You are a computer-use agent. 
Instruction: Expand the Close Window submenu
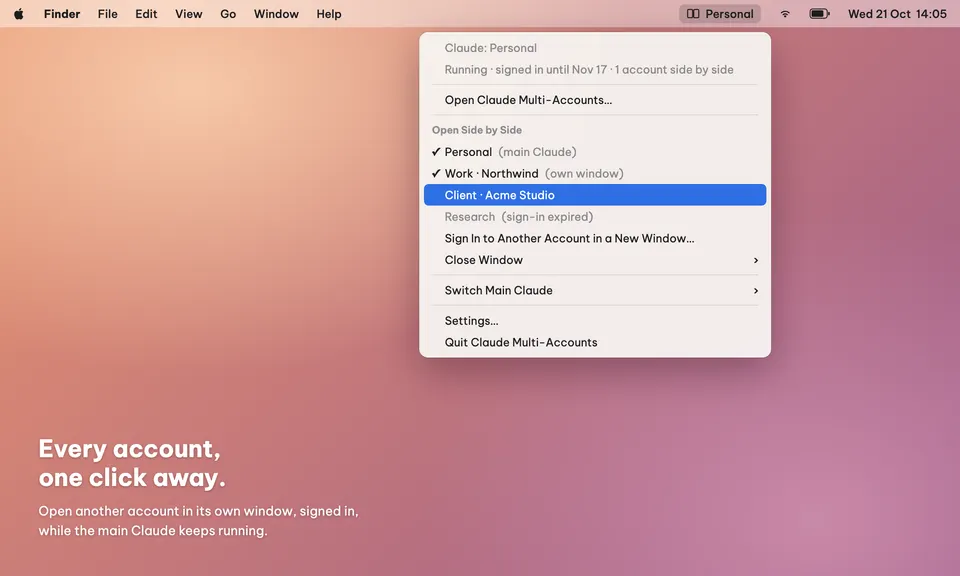[x=595, y=260]
